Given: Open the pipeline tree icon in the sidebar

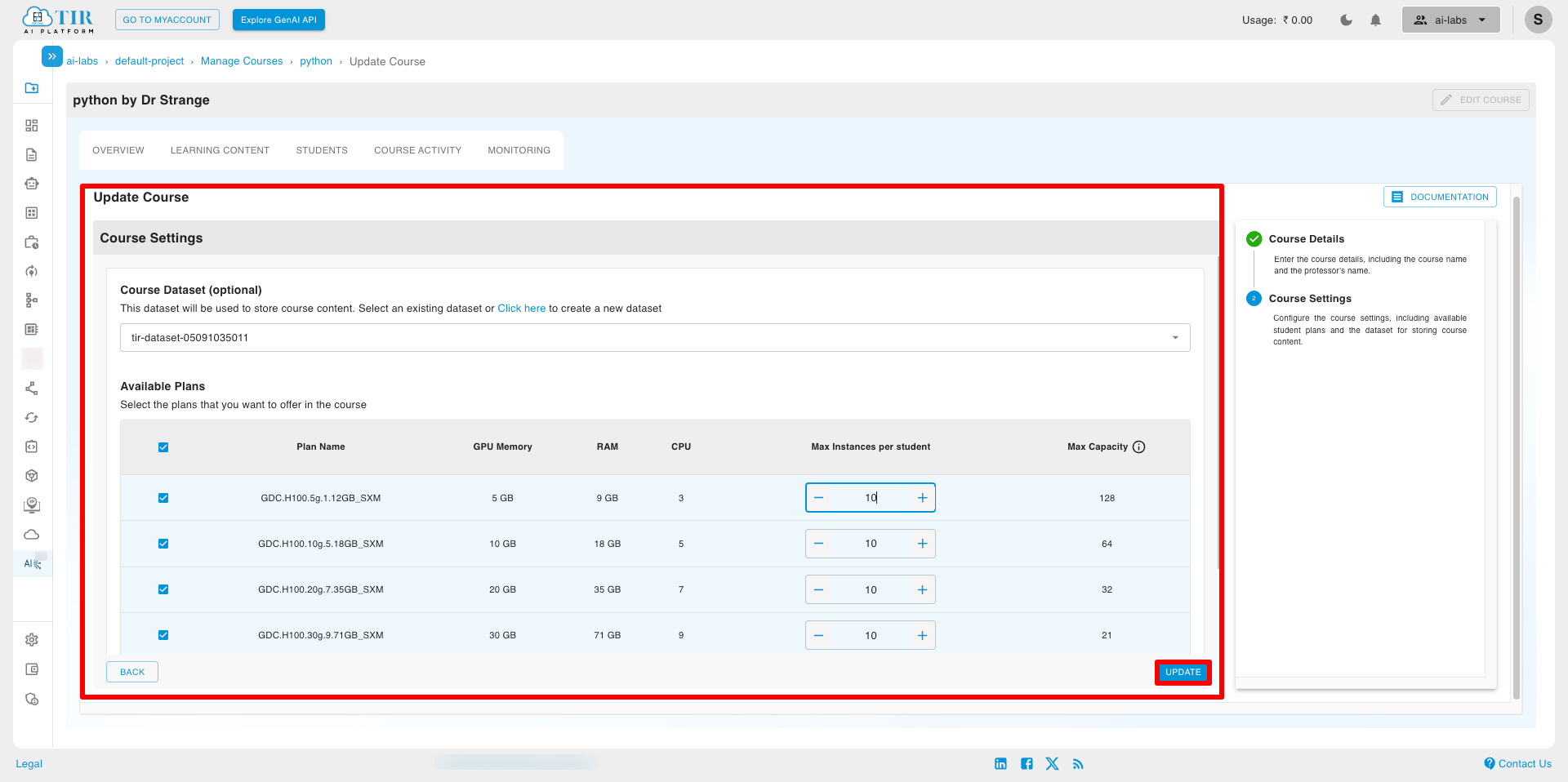Looking at the screenshot, I should (32, 300).
